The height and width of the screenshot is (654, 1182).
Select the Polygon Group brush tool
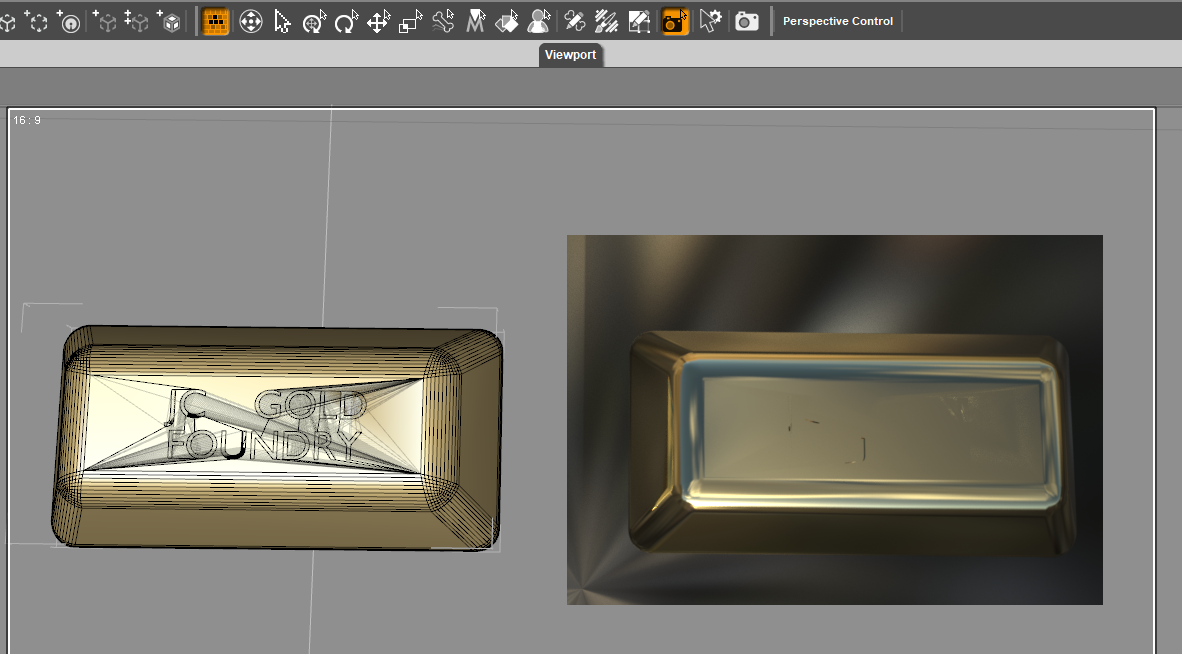coord(606,22)
